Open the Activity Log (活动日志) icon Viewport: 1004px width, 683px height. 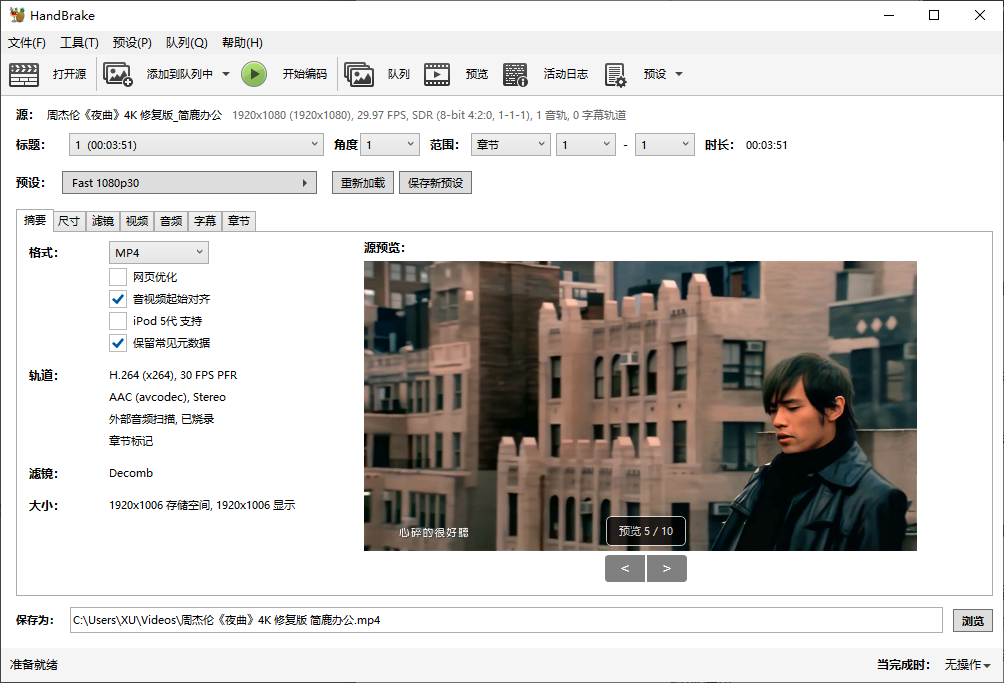click(x=515, y=74)
